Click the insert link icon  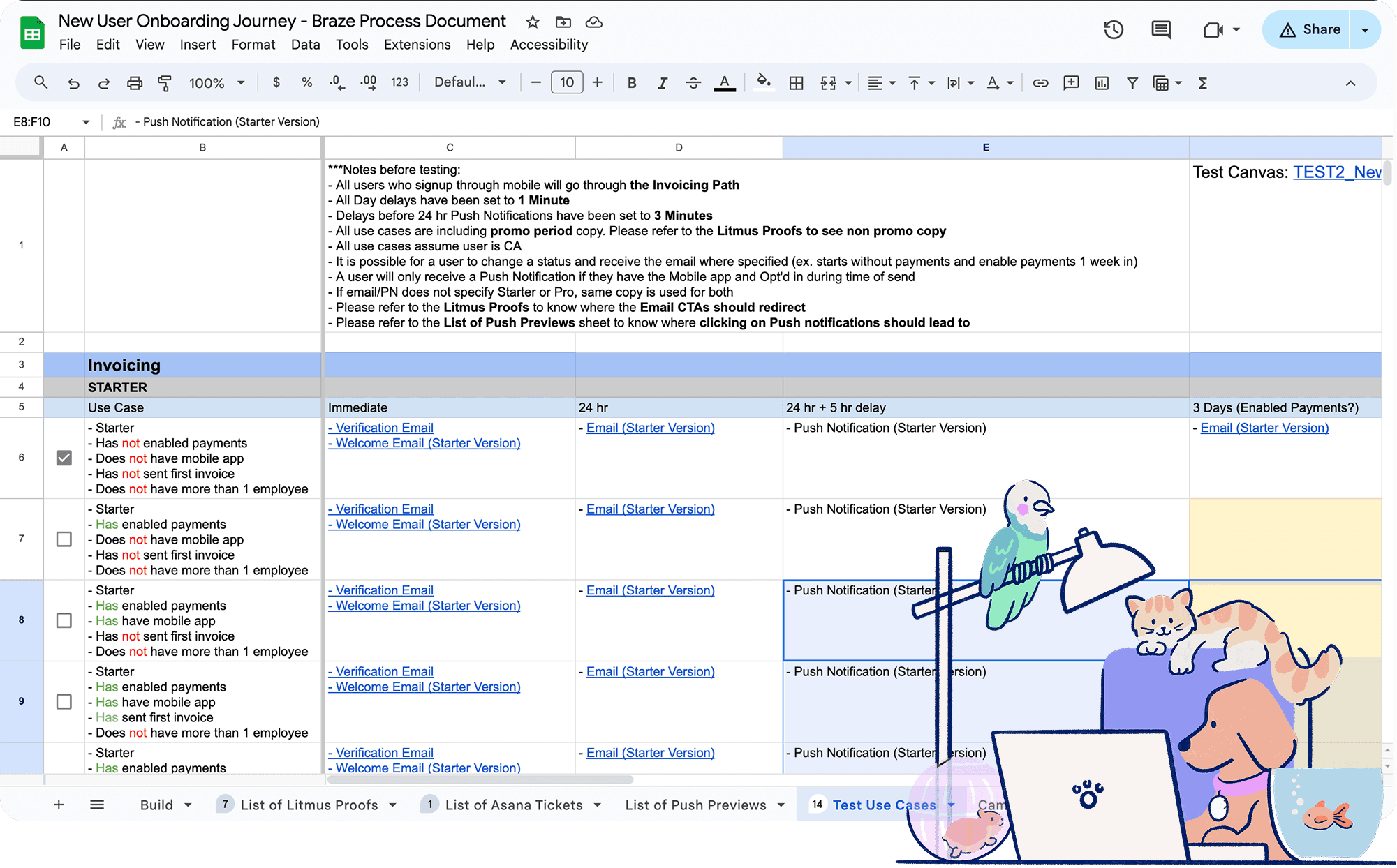click(1040, 83)
